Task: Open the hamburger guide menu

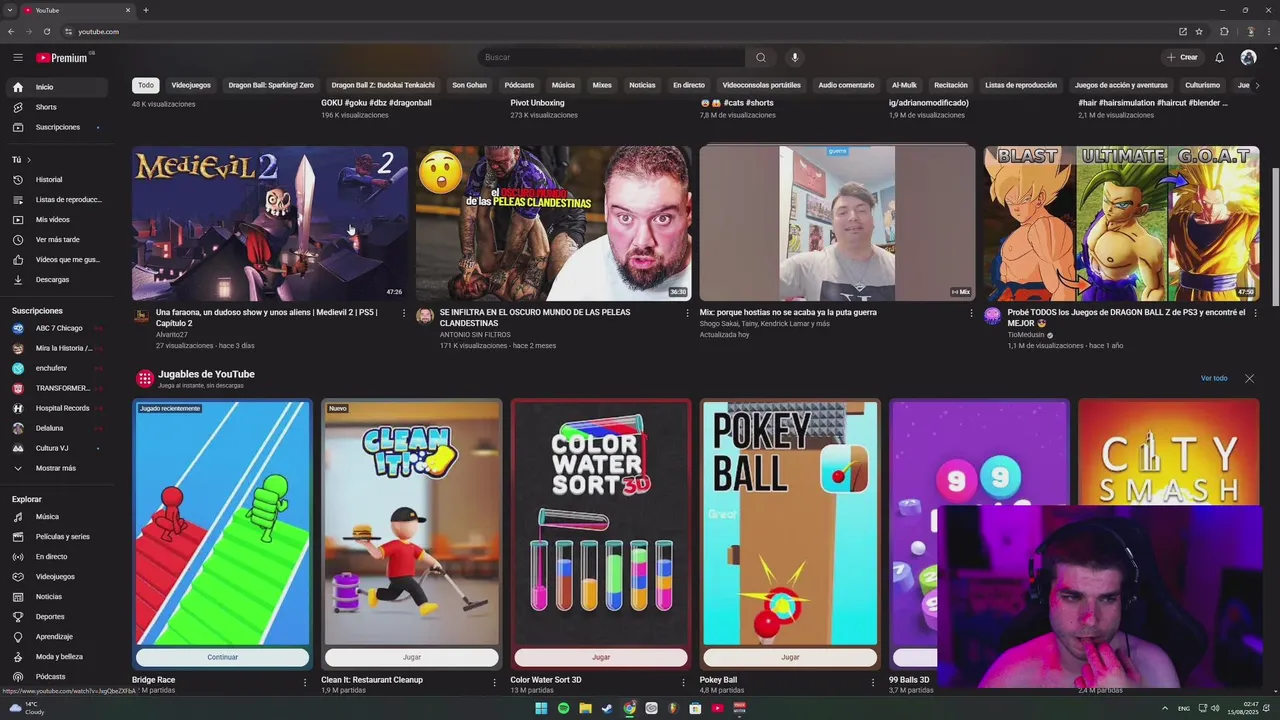Action: pyautogui.click(x=17, y=57)
